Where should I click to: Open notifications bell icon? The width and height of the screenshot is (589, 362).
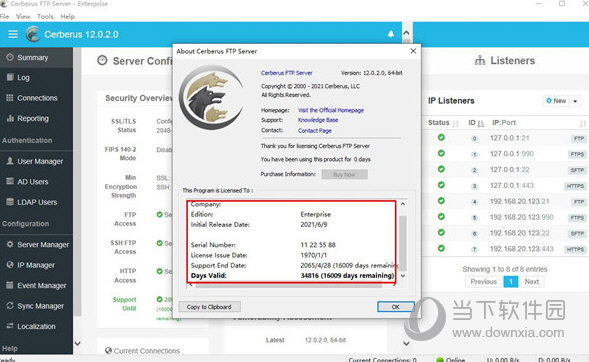[391, 34]
